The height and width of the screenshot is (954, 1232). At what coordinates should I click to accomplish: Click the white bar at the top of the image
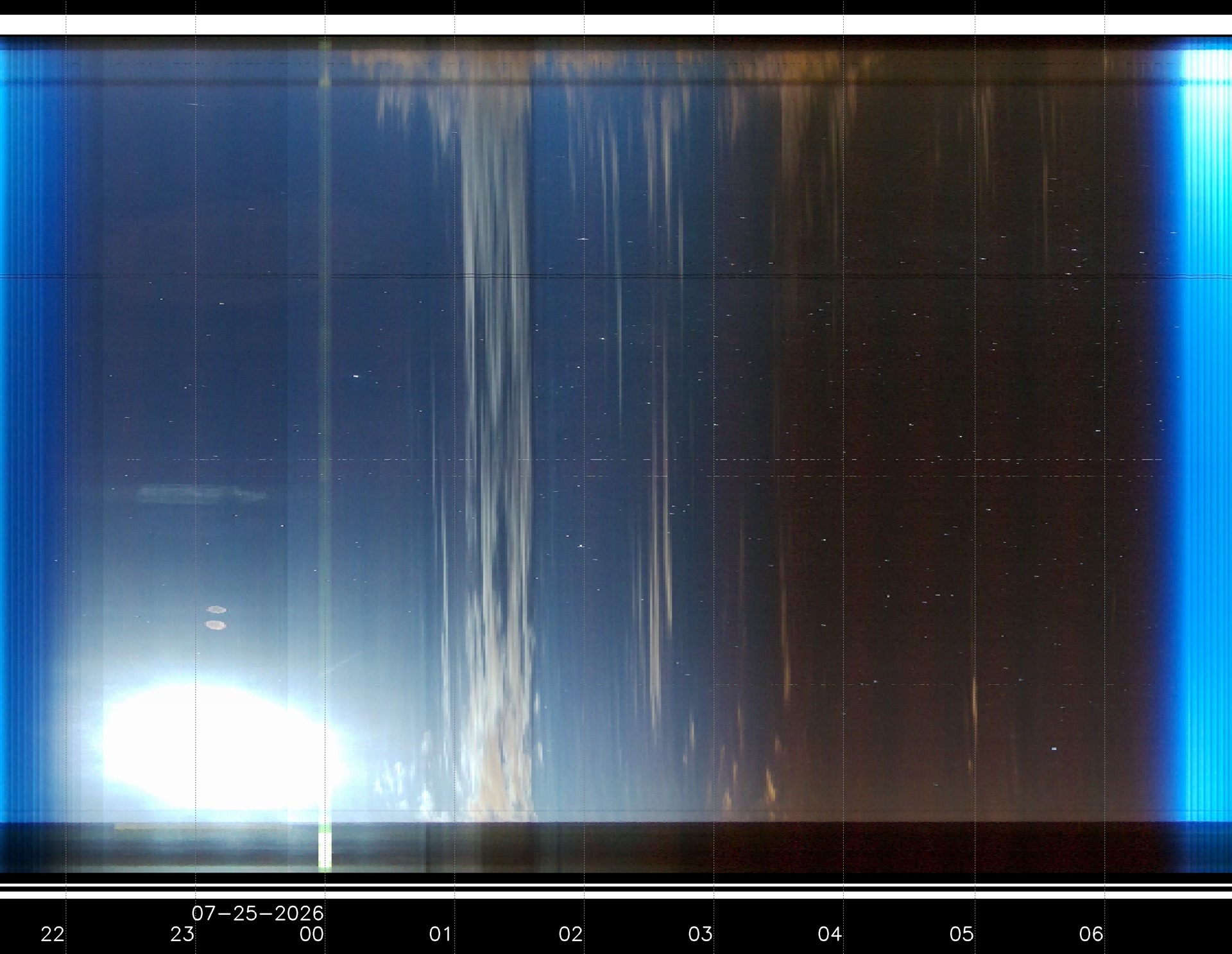point(616,25)
